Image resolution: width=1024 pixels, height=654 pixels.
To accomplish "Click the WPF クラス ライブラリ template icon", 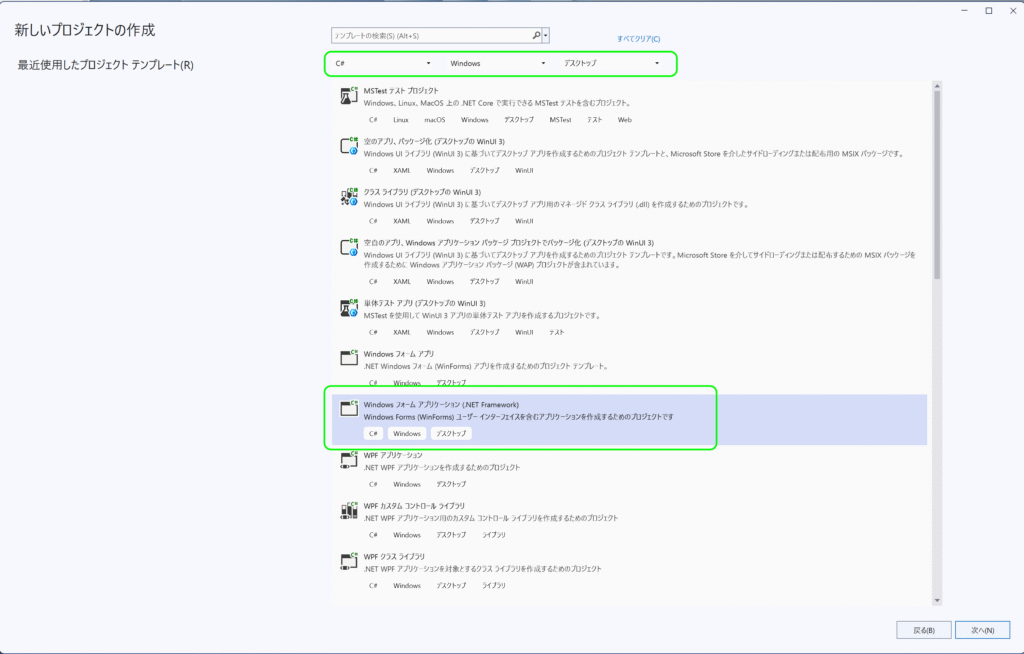I will (349, 561).
